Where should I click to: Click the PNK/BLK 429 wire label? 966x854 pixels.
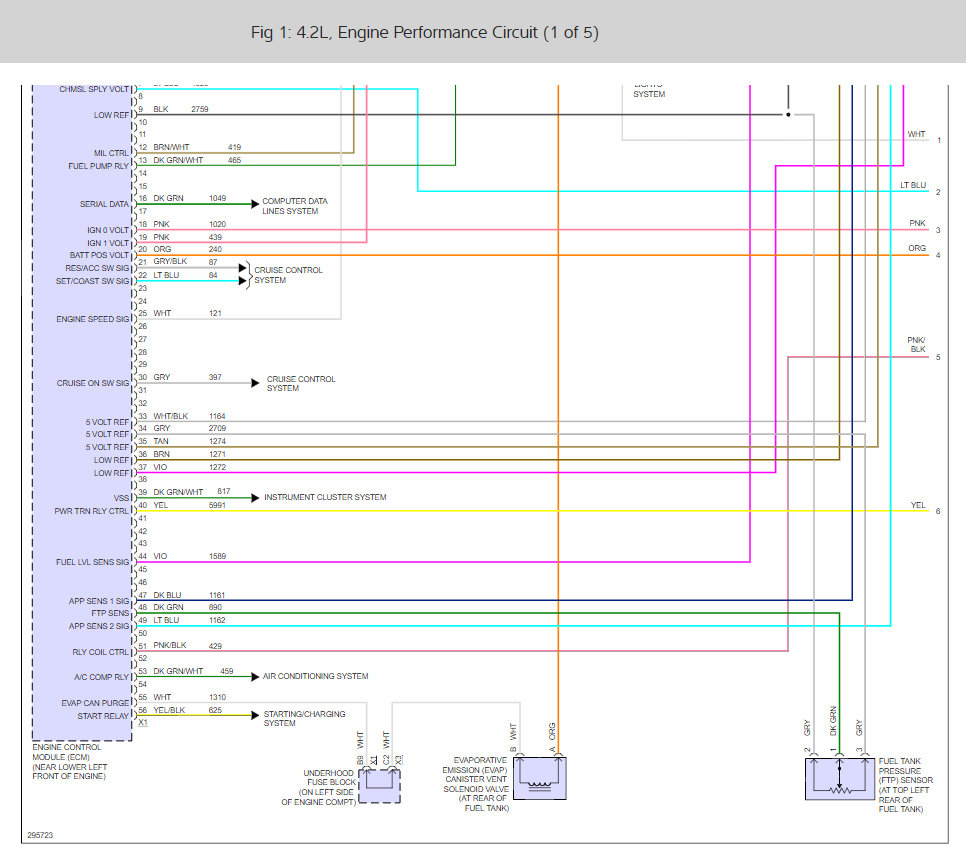click(187, 646)
